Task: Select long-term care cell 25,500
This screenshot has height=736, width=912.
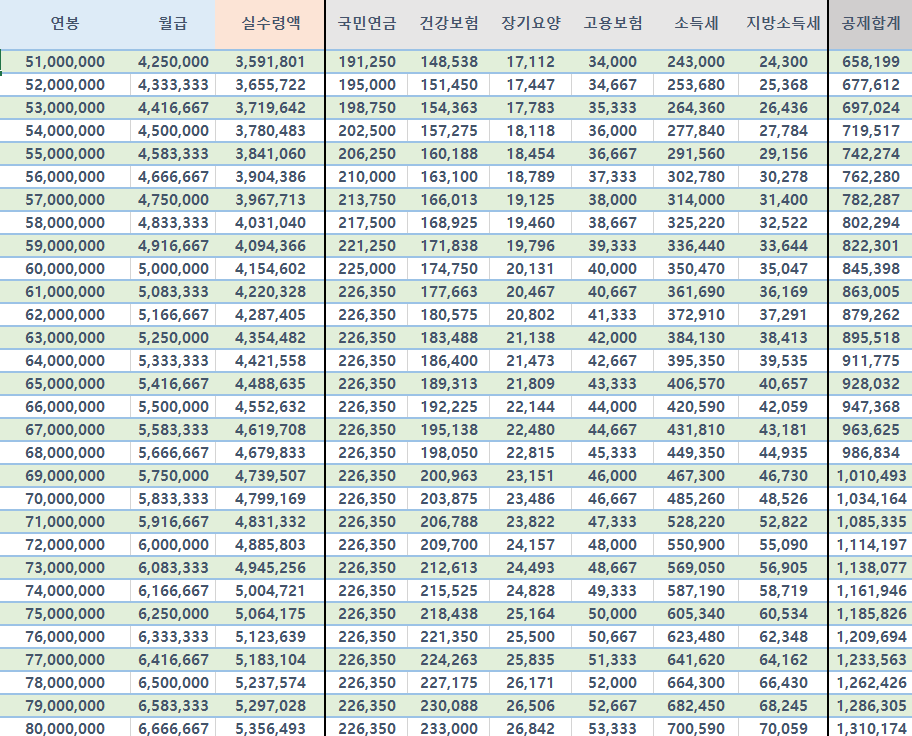Action: (530, 637)
